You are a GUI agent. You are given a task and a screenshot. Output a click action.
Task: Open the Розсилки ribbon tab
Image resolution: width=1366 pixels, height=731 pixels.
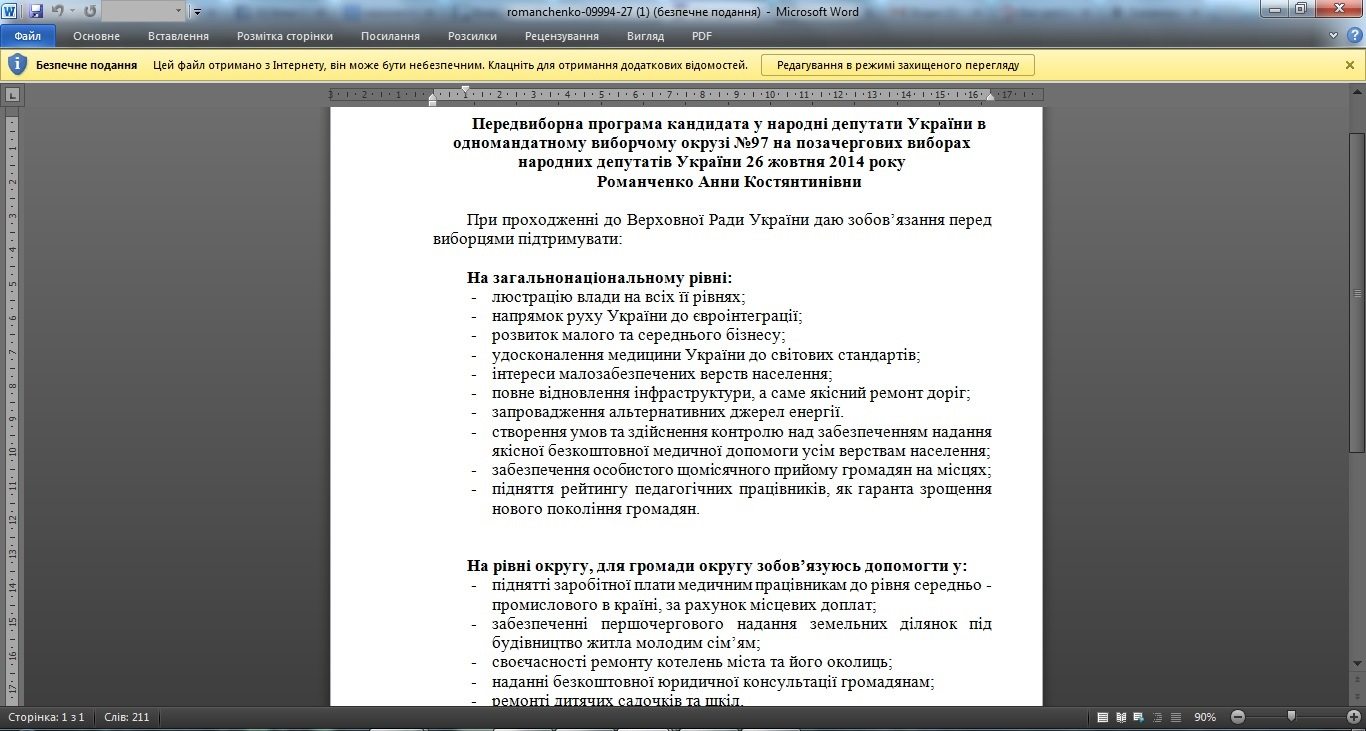click(x=472, y=36)
